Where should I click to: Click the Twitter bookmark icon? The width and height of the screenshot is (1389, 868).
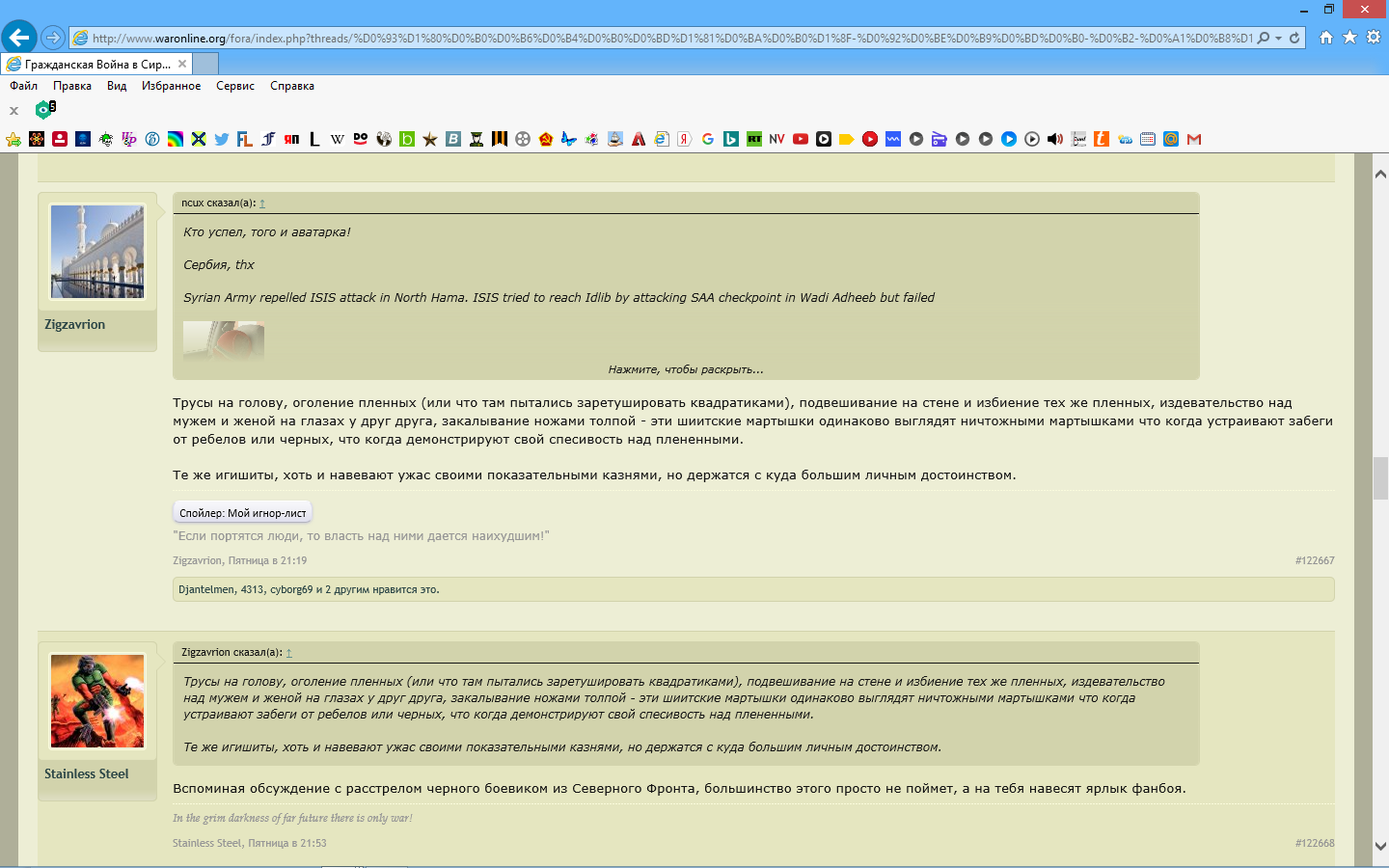click(222, 139)
